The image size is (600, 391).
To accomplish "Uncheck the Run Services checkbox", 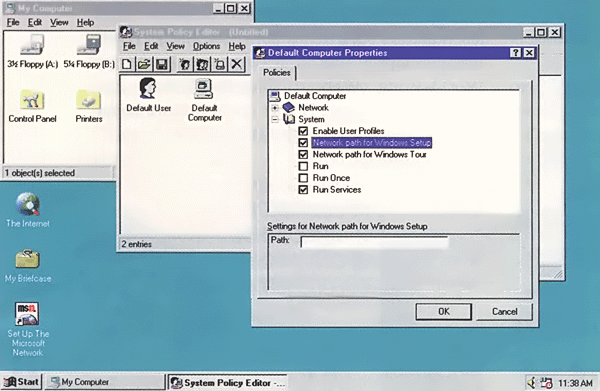I will coord(303,190).
